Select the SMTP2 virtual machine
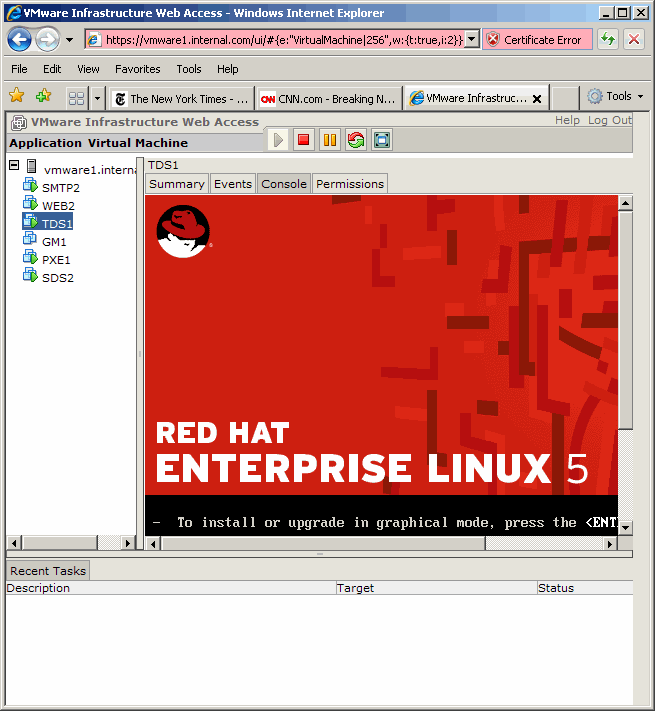Viewport: 655px width, 711px height. [60, 187]
